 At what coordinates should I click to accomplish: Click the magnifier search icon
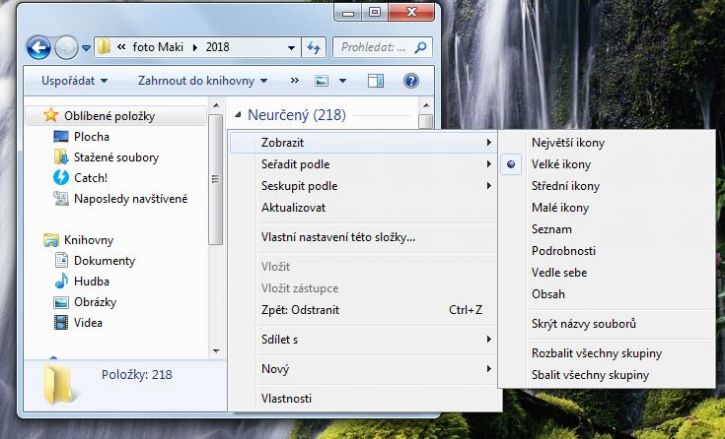coord(420,47)
